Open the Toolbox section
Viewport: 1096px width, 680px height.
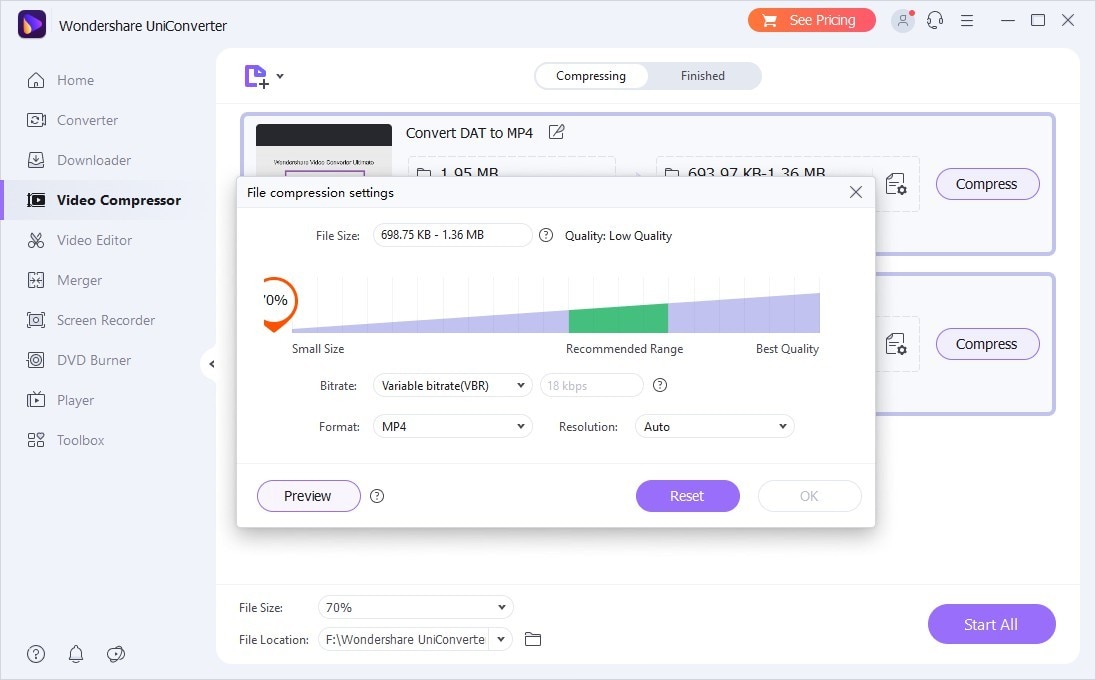(66, 440)
